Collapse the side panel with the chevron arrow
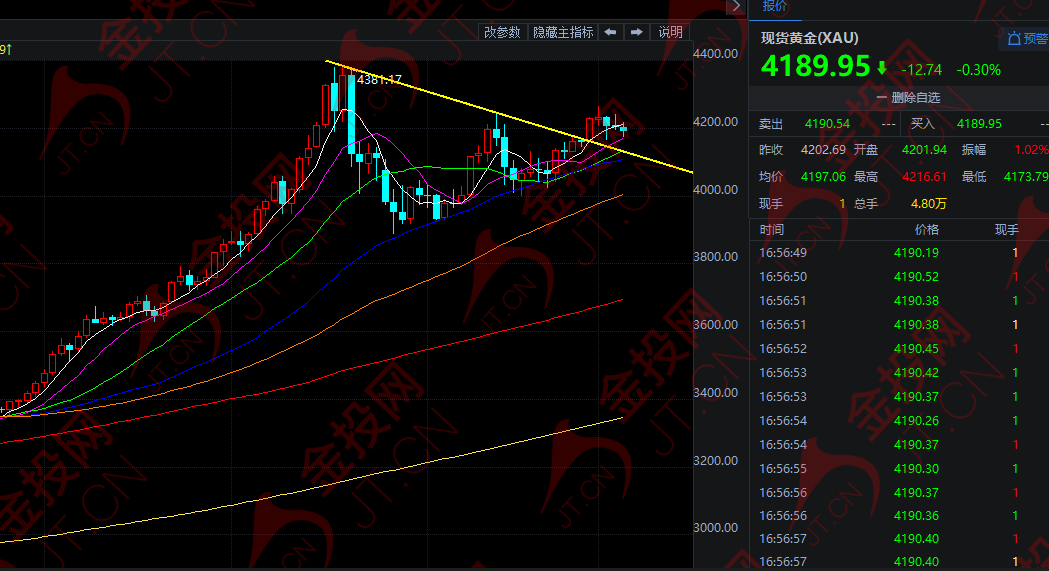The height and width of the screenshot is (571, 1049). [x=737, y=6]
